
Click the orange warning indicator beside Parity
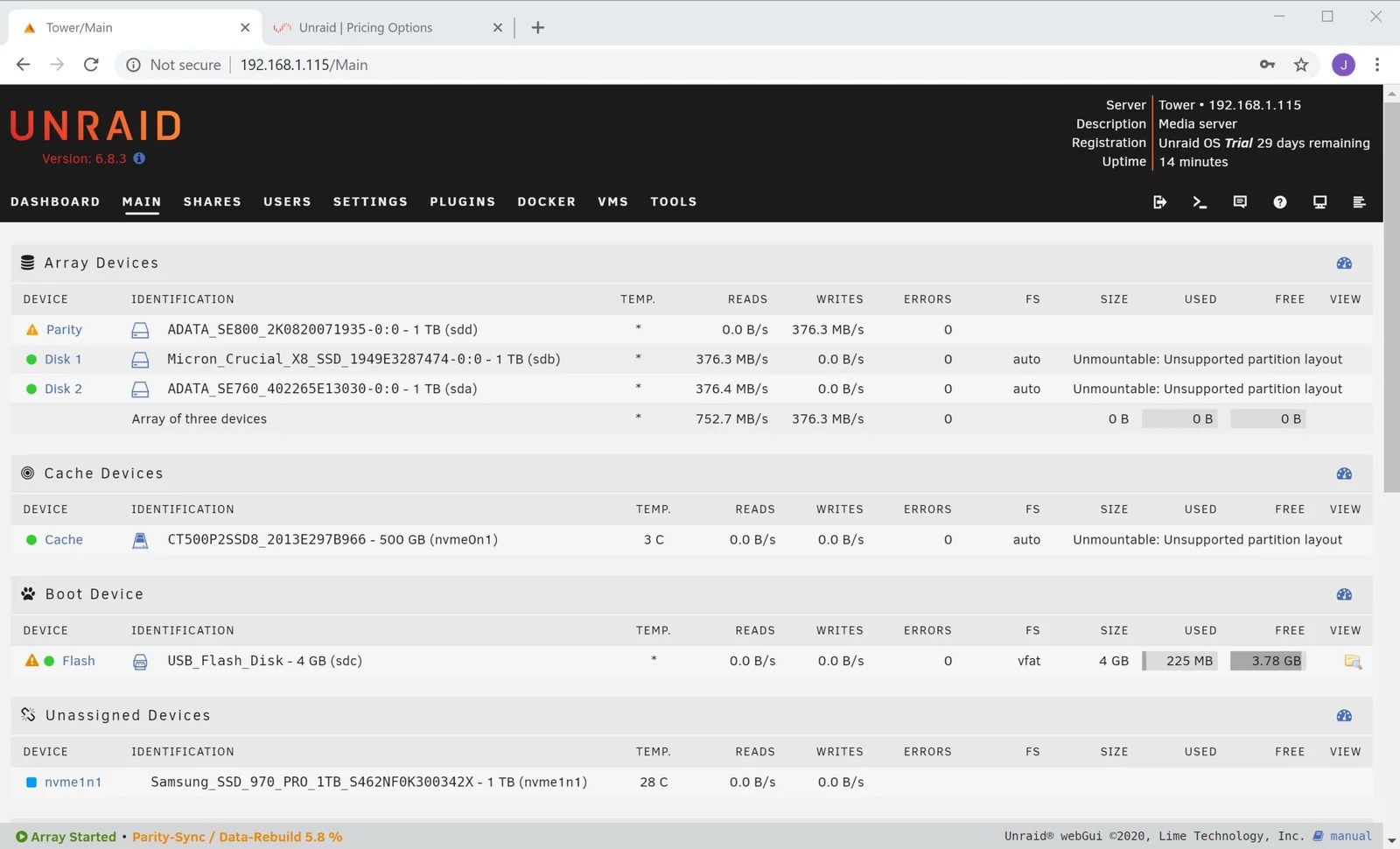coord(31,329)
